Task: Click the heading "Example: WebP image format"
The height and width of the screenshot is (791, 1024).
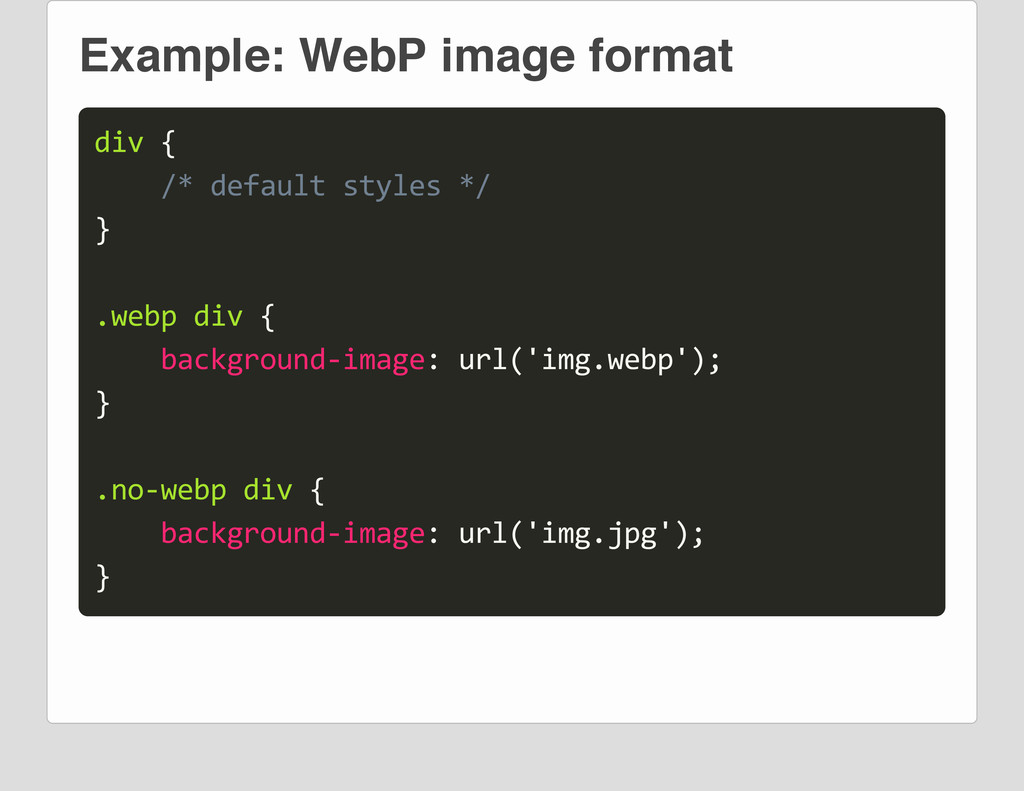Action: click(406, 57)
